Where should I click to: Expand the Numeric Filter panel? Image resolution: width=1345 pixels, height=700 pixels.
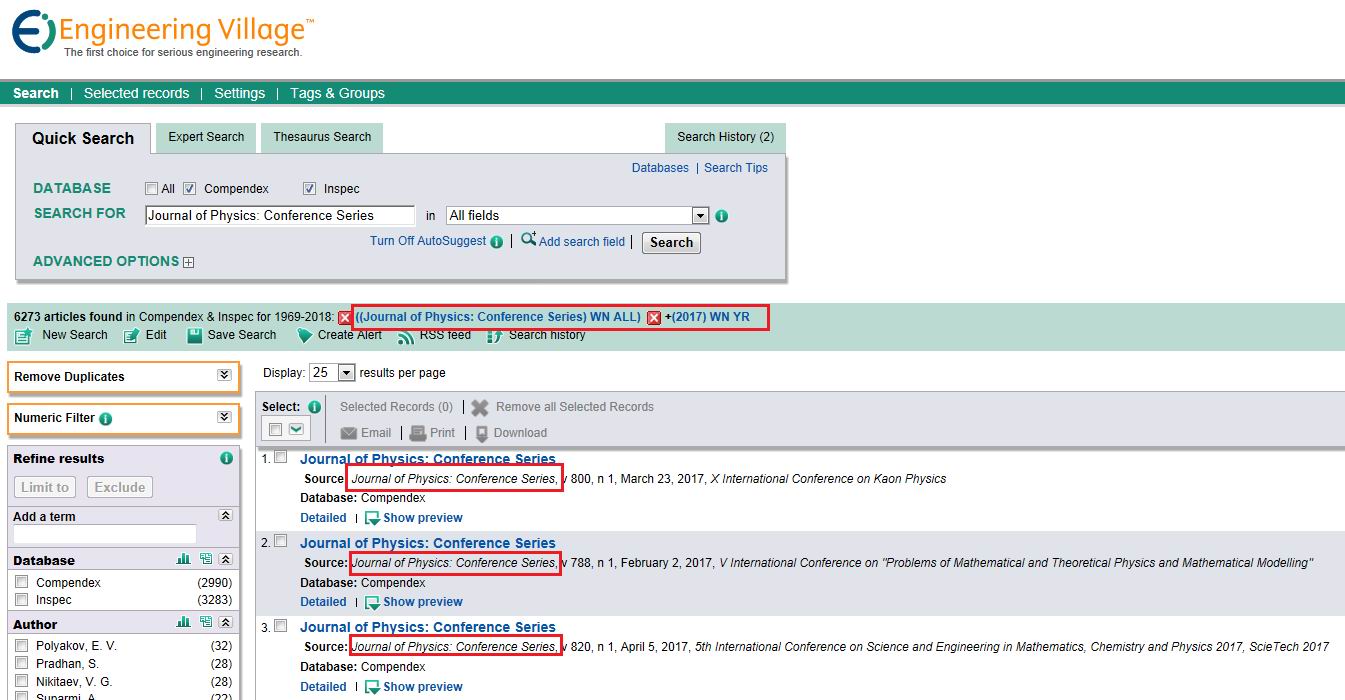click(x=224, y=418)
